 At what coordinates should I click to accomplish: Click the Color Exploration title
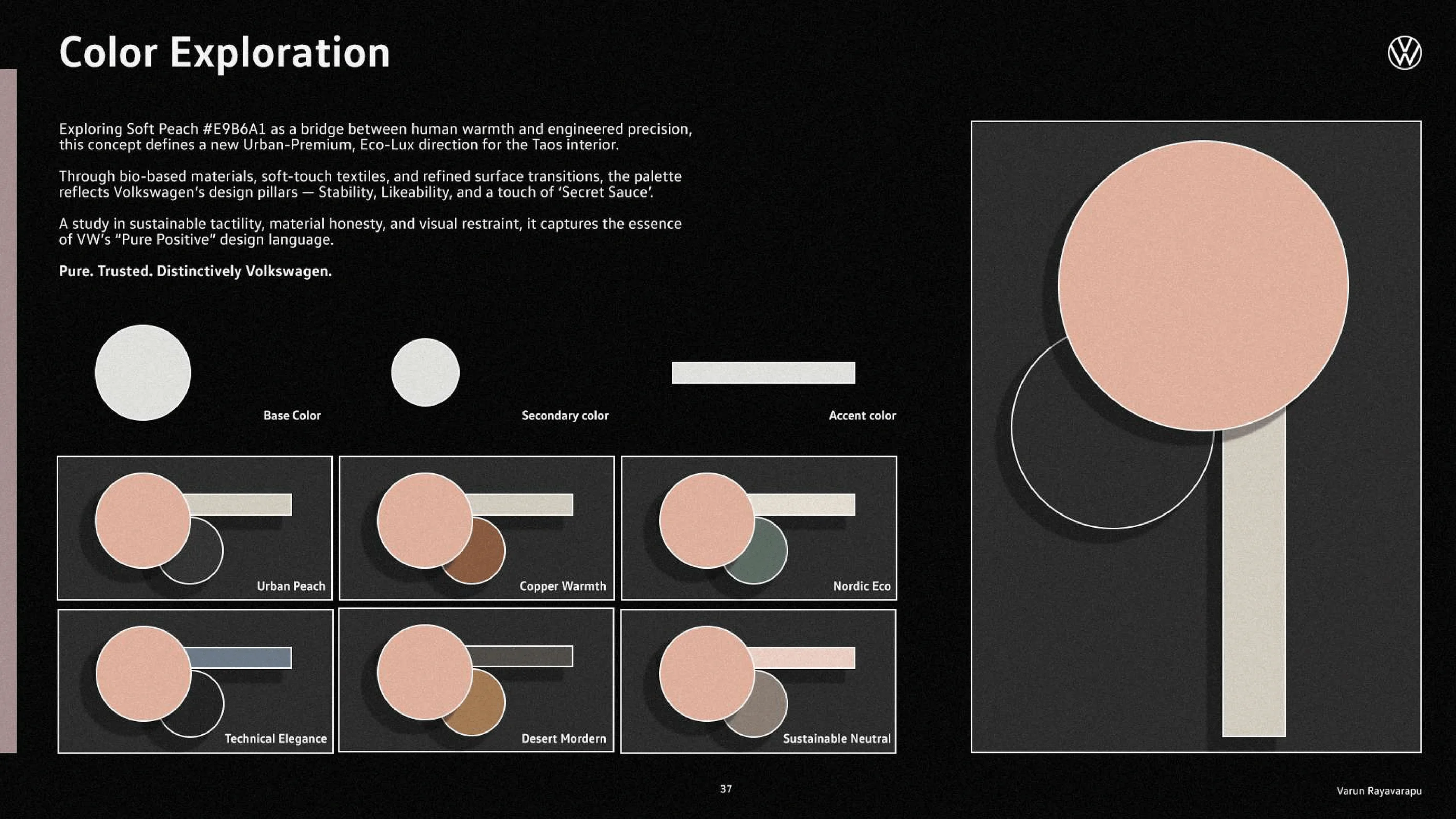[x=225, y=53]
